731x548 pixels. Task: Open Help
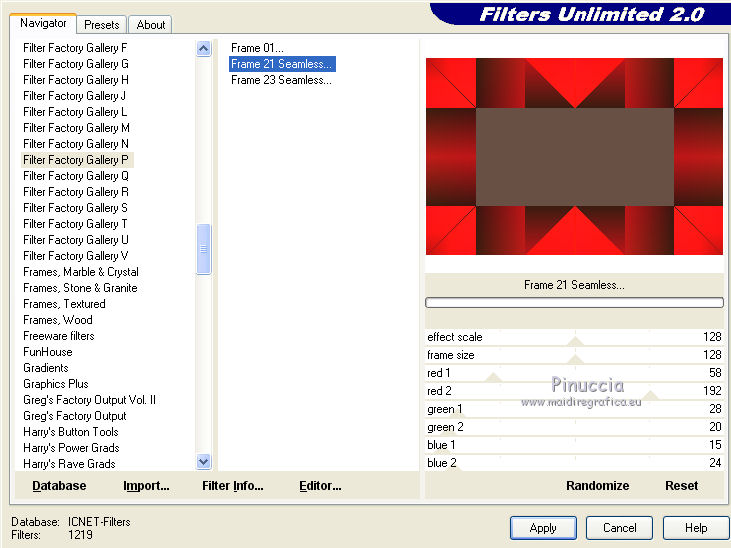pyautogui.click(x=696, y=528)
